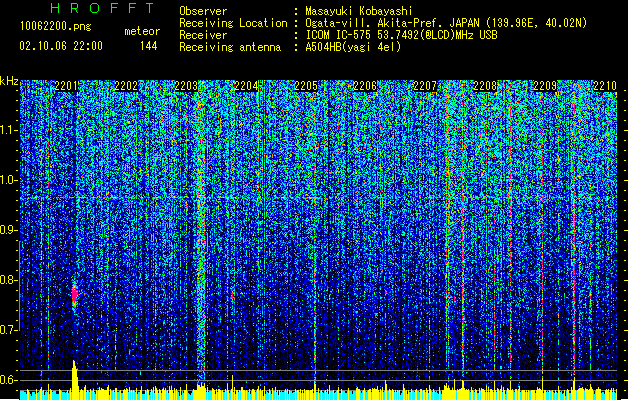Click the date 02.10.06 22:00
629x400 pixels.
(61, 46)
